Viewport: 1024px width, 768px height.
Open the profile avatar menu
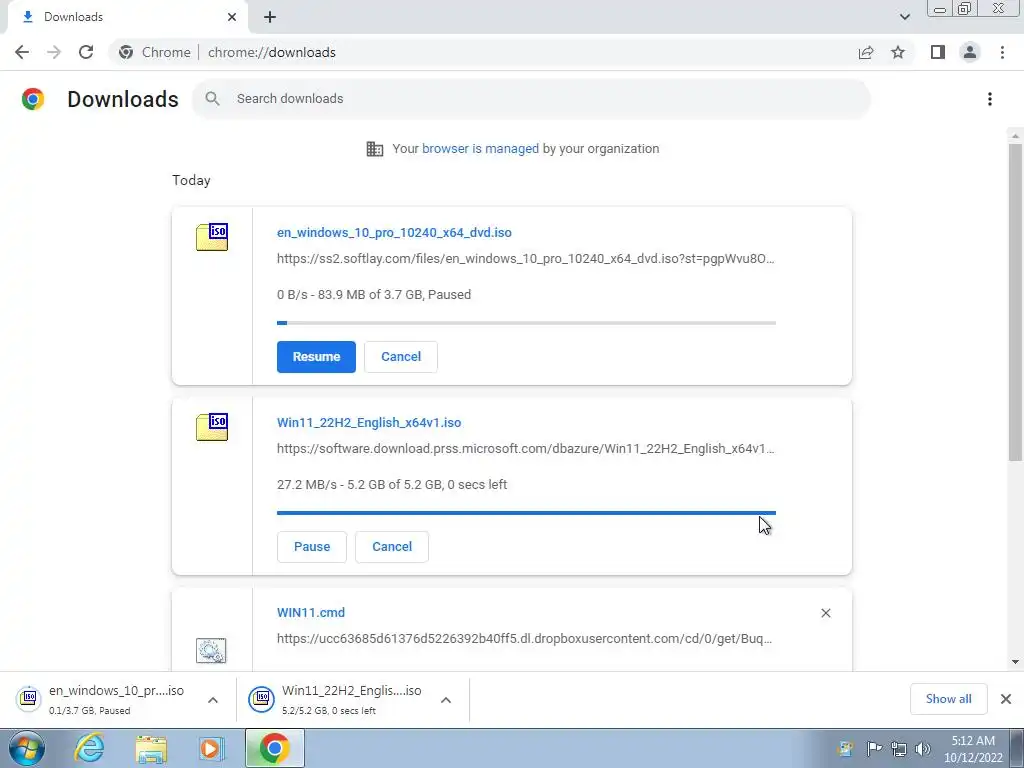[x=970, y=52]
